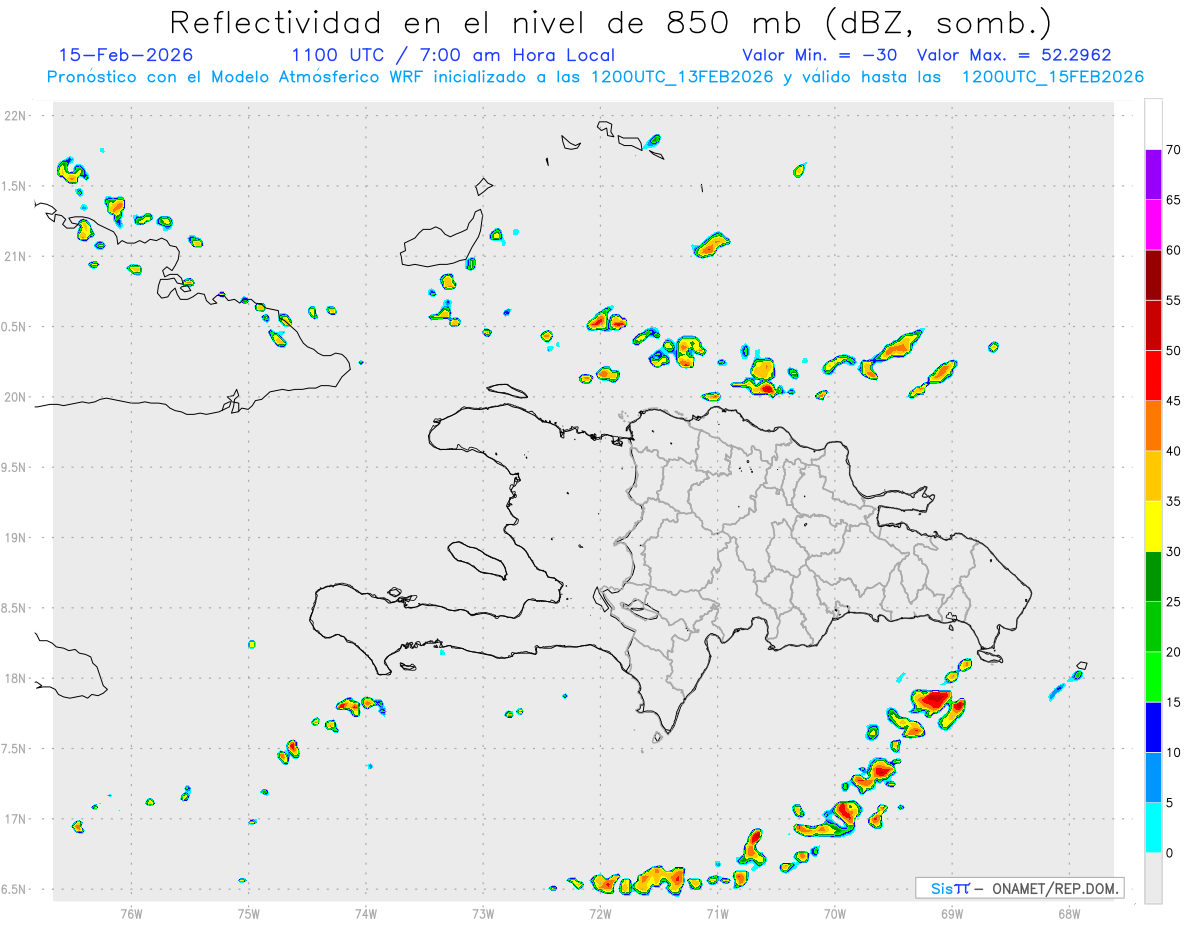1200x927 pixels.
Task: Click the longitude label '70W'
Action: (834, 913)
